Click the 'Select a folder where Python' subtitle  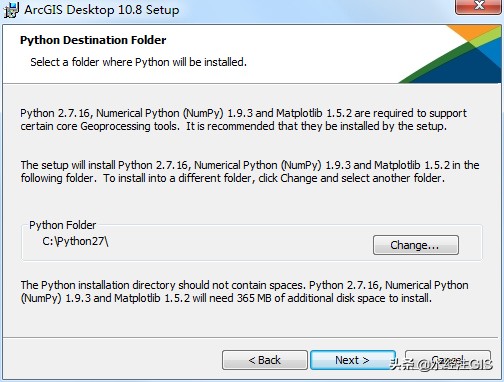coord(138,62)
